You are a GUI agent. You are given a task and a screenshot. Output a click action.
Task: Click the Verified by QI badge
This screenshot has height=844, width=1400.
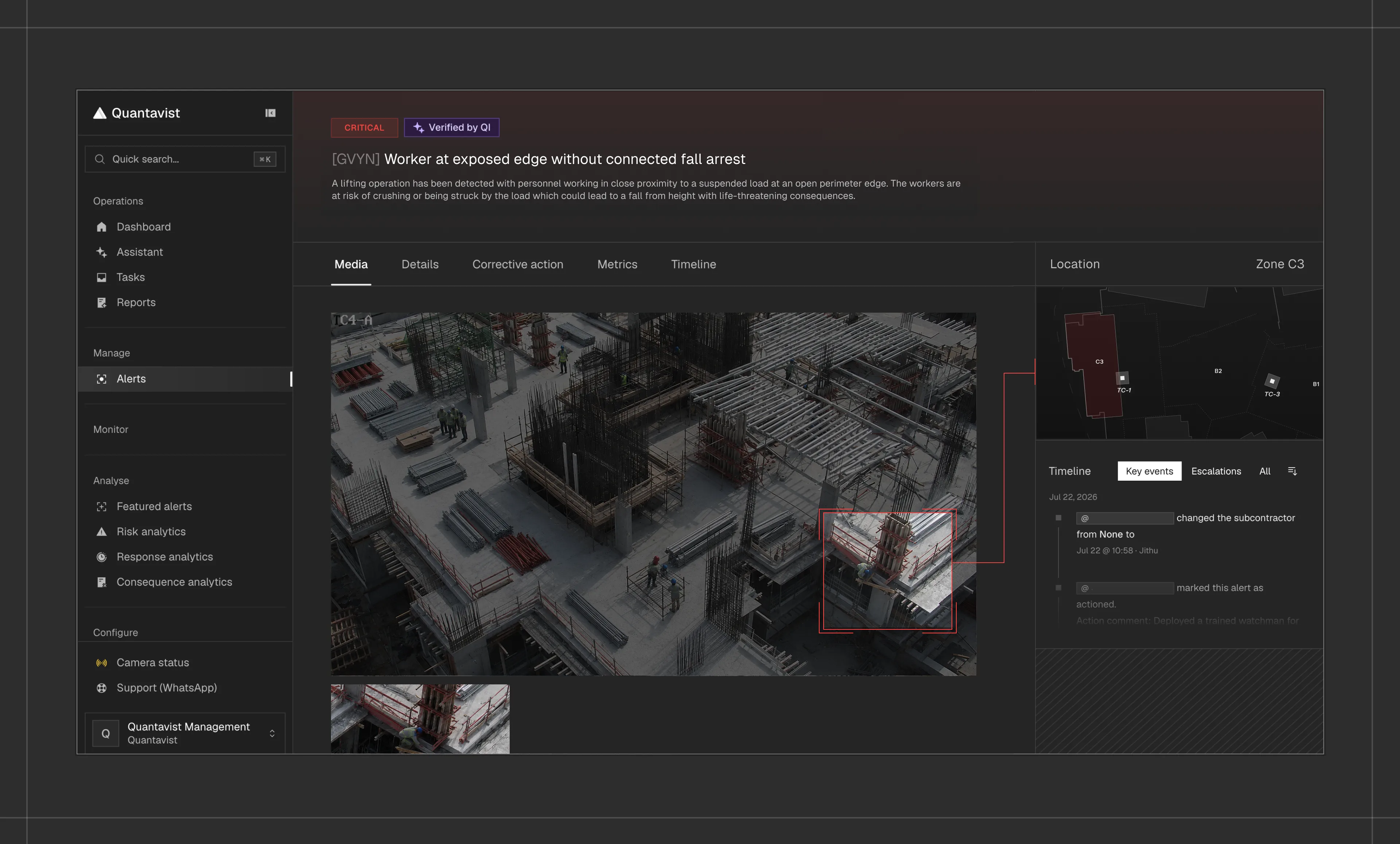452,127
